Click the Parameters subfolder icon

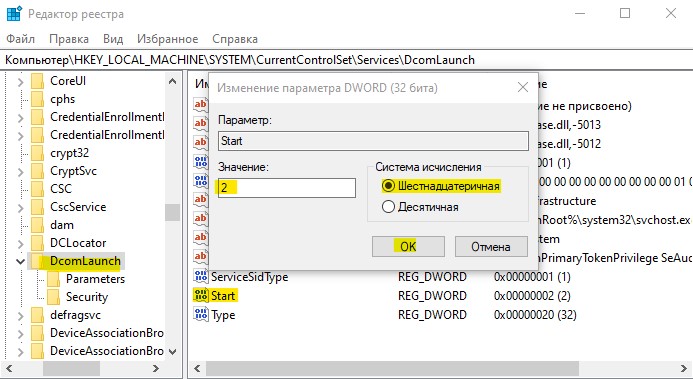(x=53, y=279)
